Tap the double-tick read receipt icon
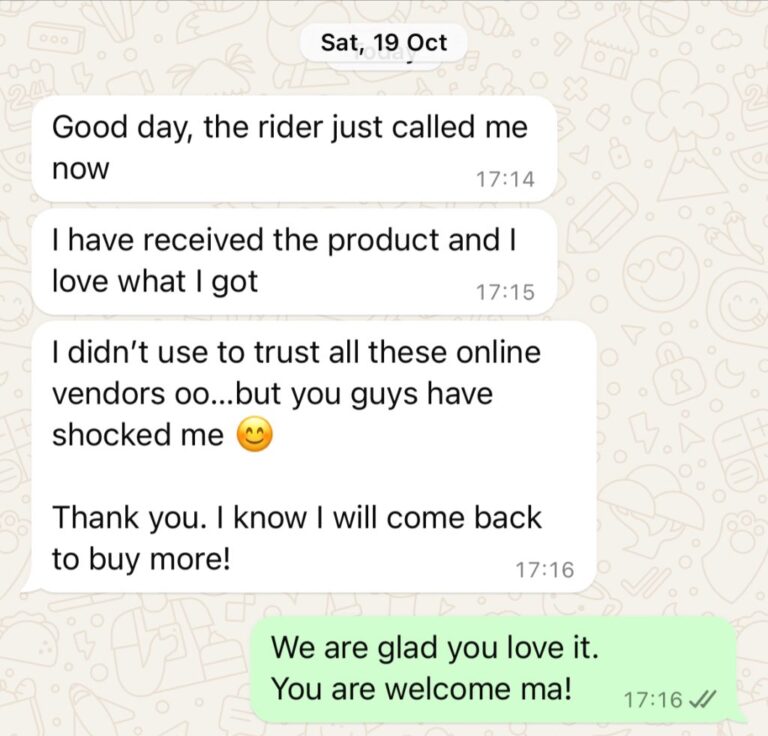The height and width of the screenshot is (736, 768). click(702, 699)
